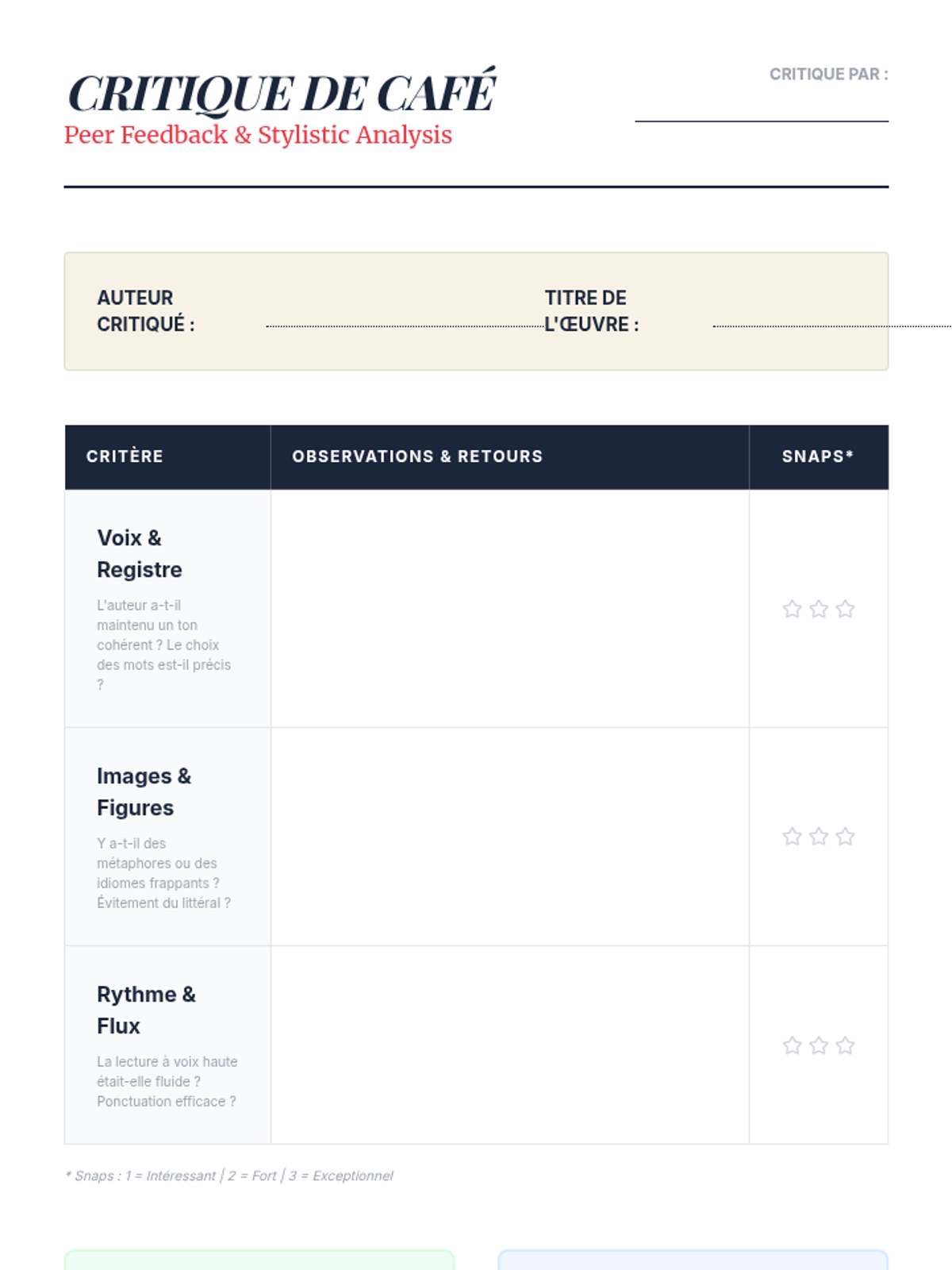This screenshot has width=952, height=1270.
Task: Click first star in Rythme & Flux row
Action: coord(792,1045)
